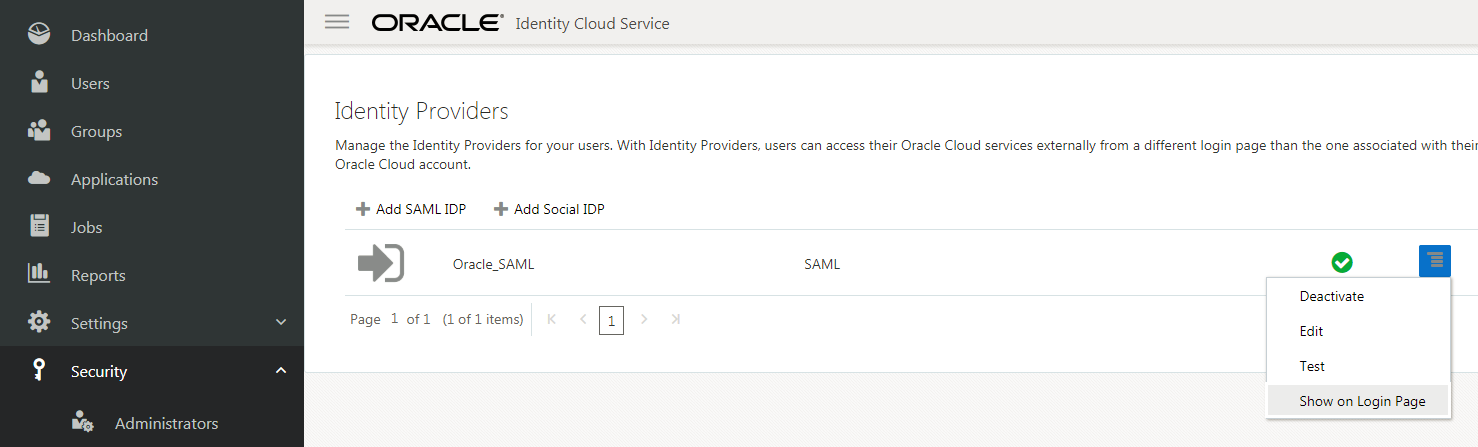Click the plus icon for Add SAML IDP

click(362, 209)
